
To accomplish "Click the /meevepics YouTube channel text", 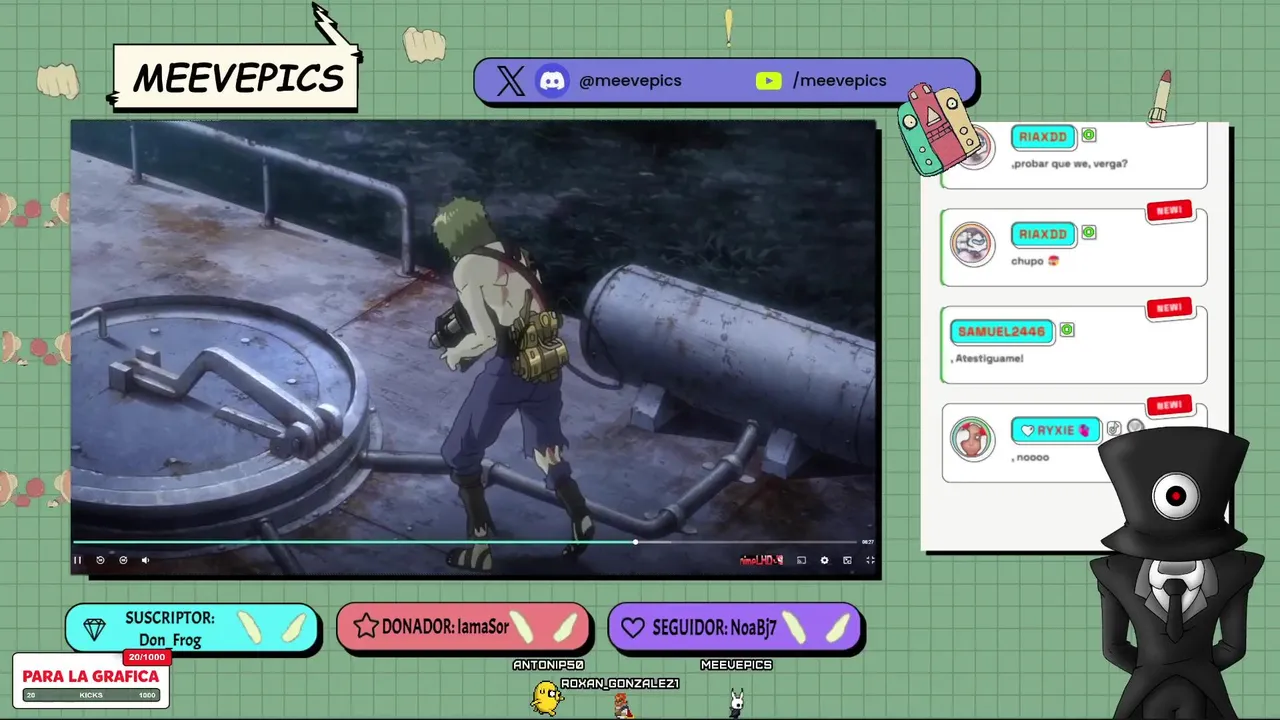I will pyautogui.click(x=839, y=81).
